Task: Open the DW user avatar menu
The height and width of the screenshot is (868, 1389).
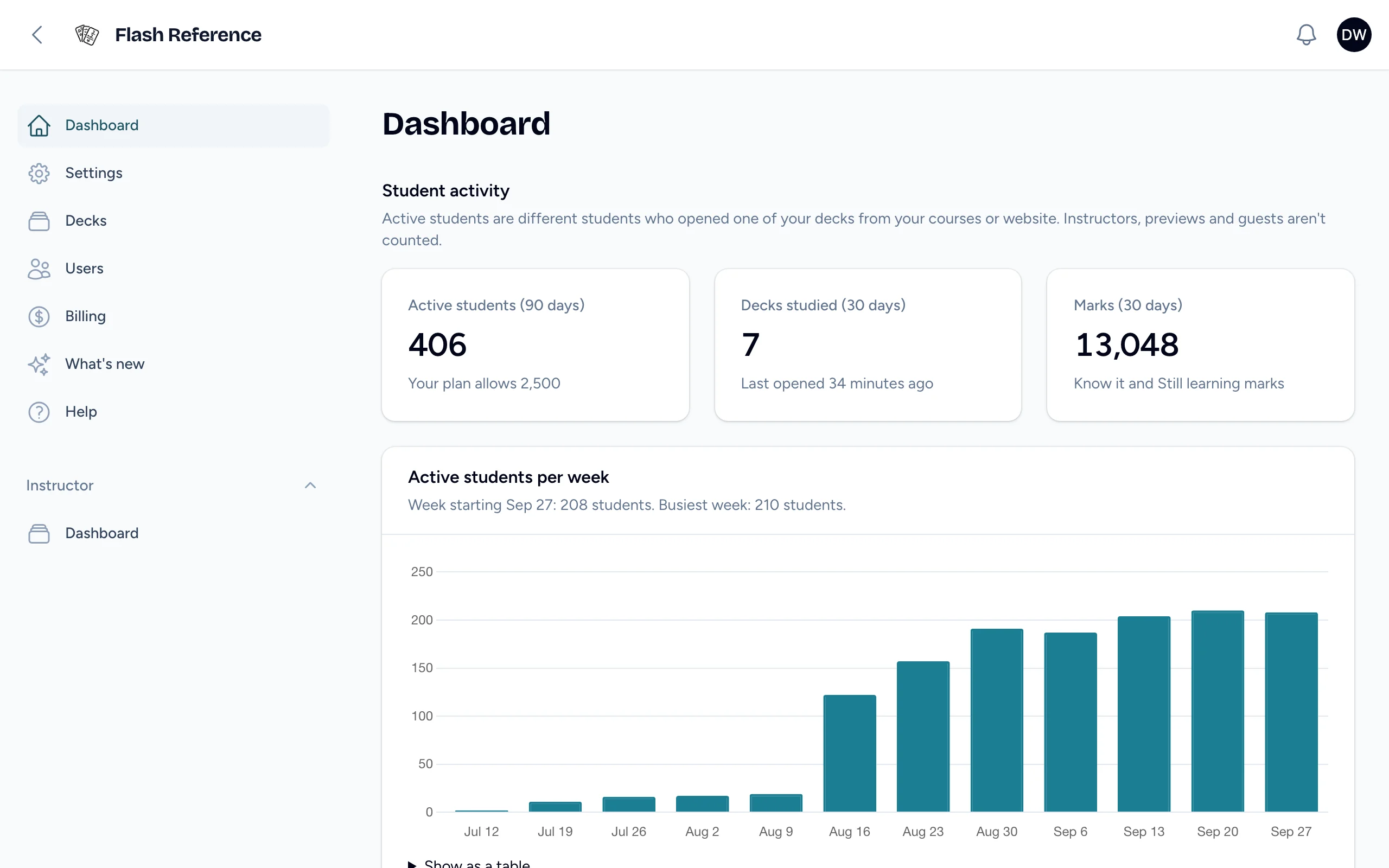Action: click(x=1353, y=34)
